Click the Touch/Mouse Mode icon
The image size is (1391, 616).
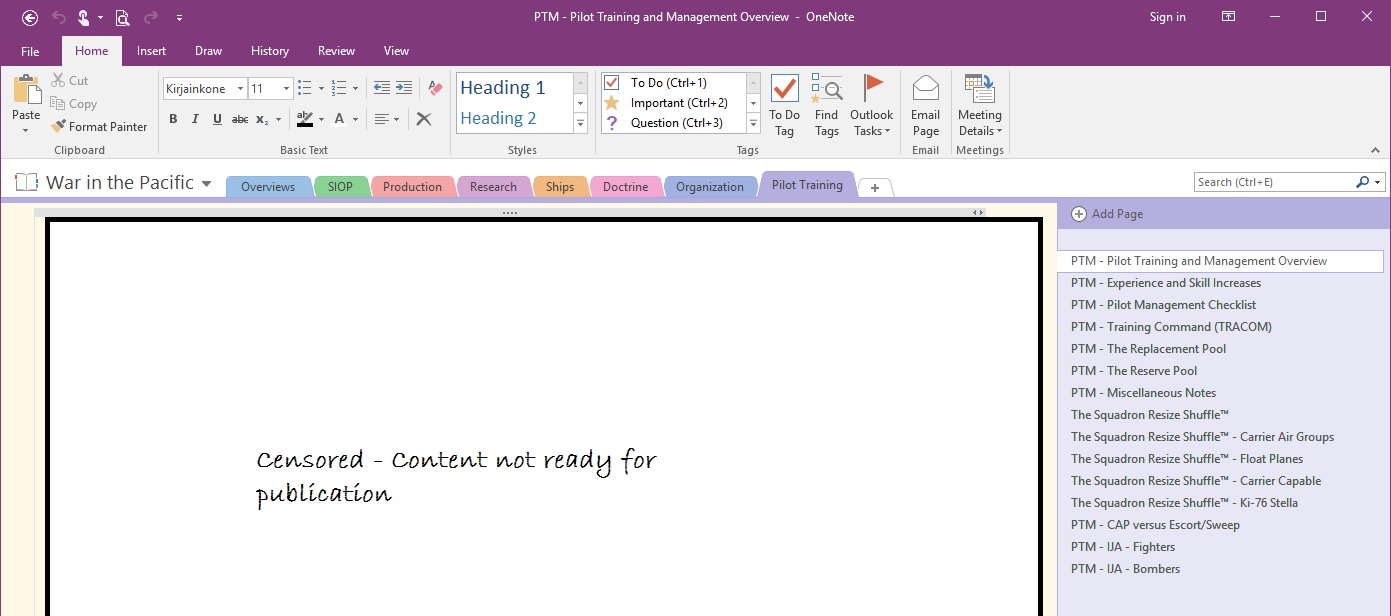(85, 17)
